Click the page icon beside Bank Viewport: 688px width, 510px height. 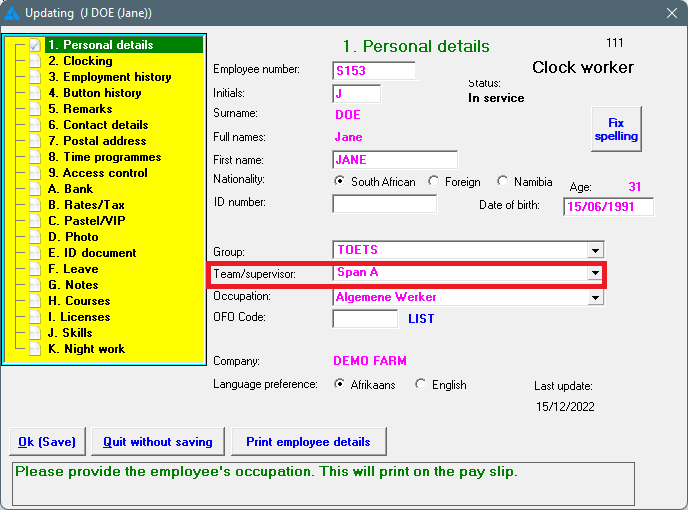35,189
